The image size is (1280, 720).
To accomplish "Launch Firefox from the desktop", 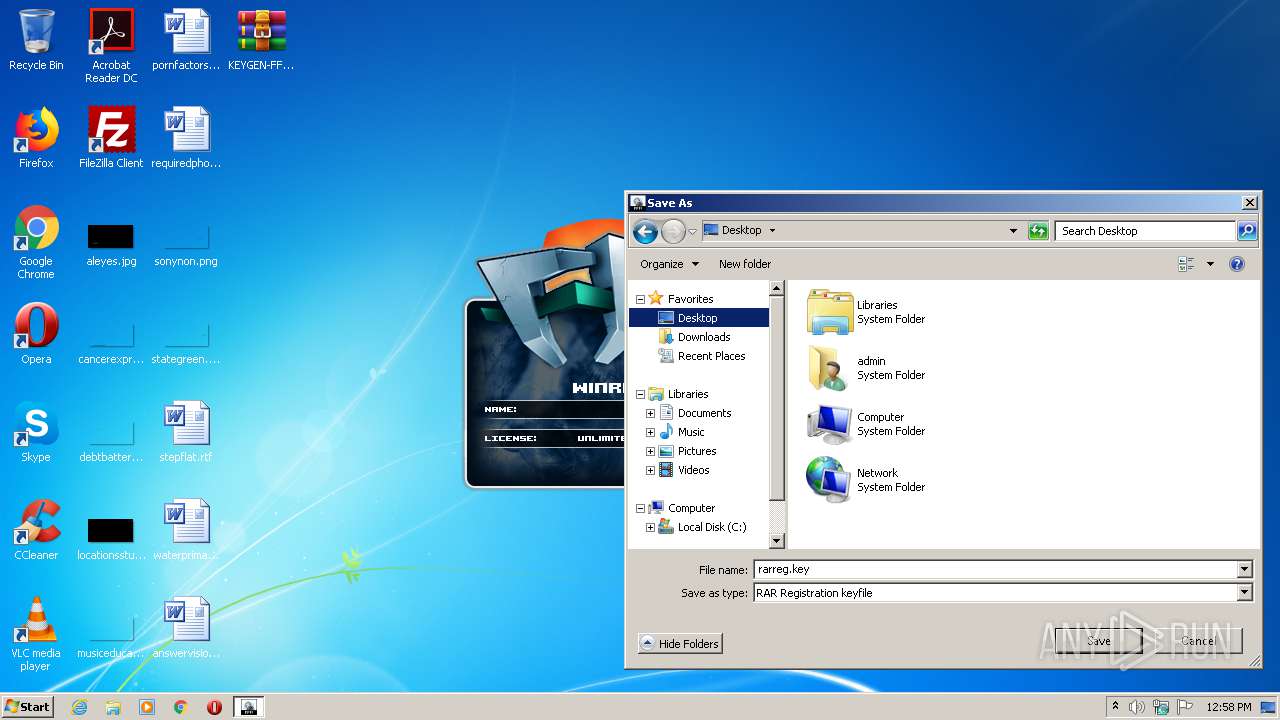I will (x=36, y=138).
